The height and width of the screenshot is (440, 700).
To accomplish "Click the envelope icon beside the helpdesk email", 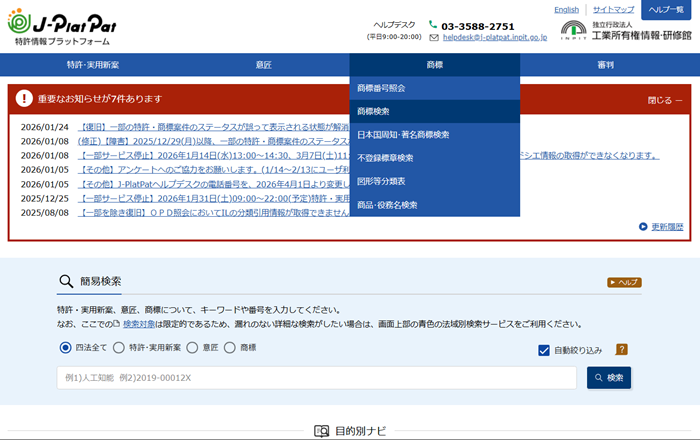I will click(434, 38).
